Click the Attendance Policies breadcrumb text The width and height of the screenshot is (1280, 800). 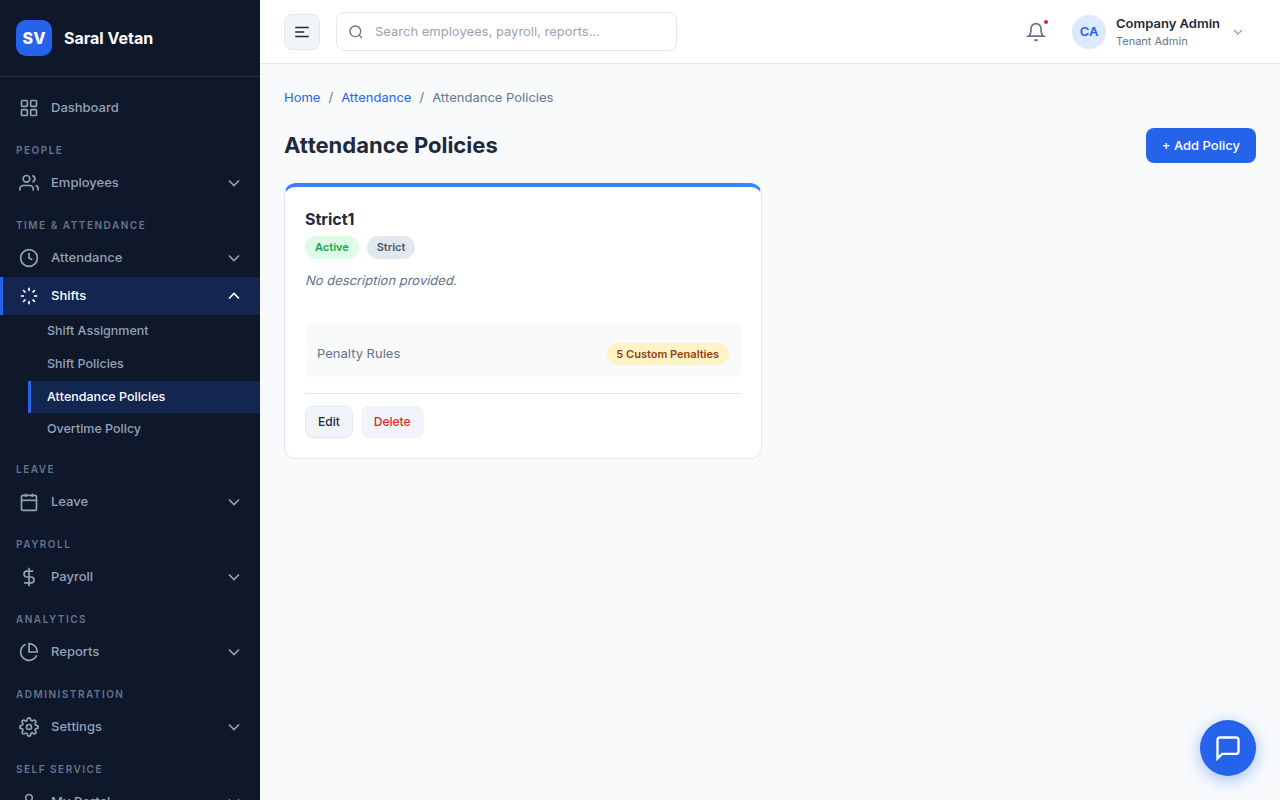tap(493, 98)
